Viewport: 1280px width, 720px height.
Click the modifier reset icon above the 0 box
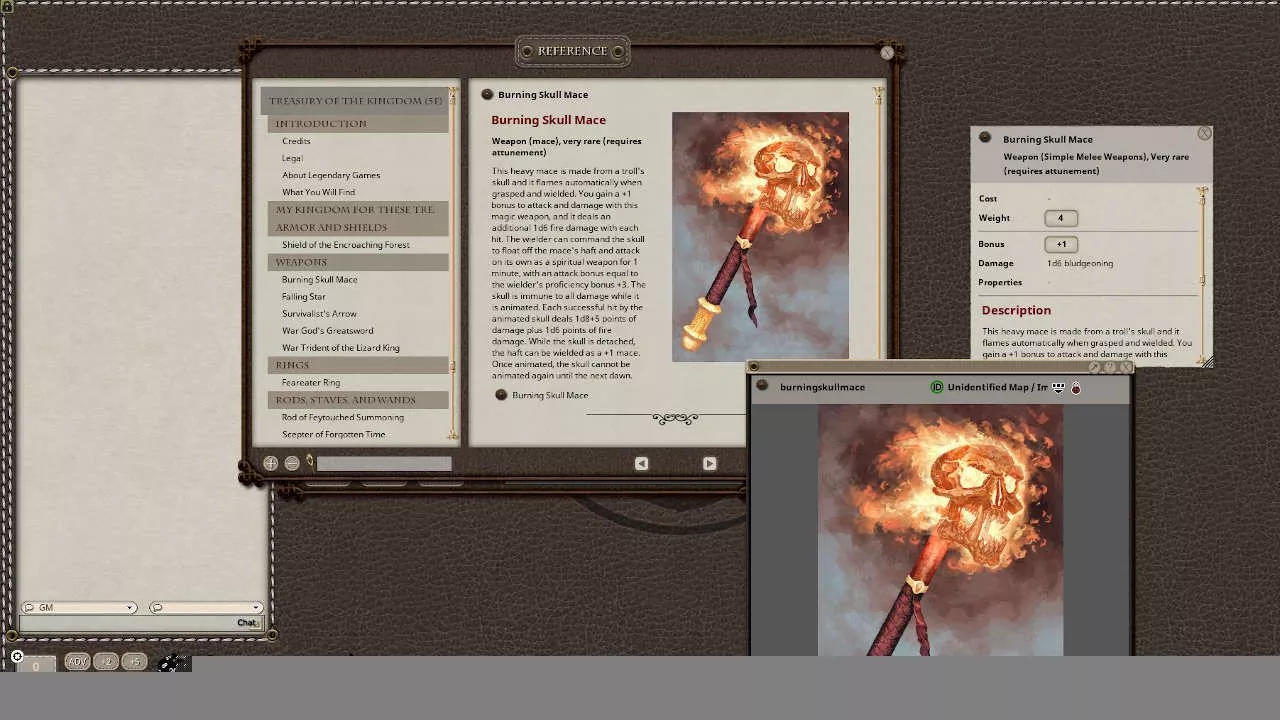click(17, 656)
